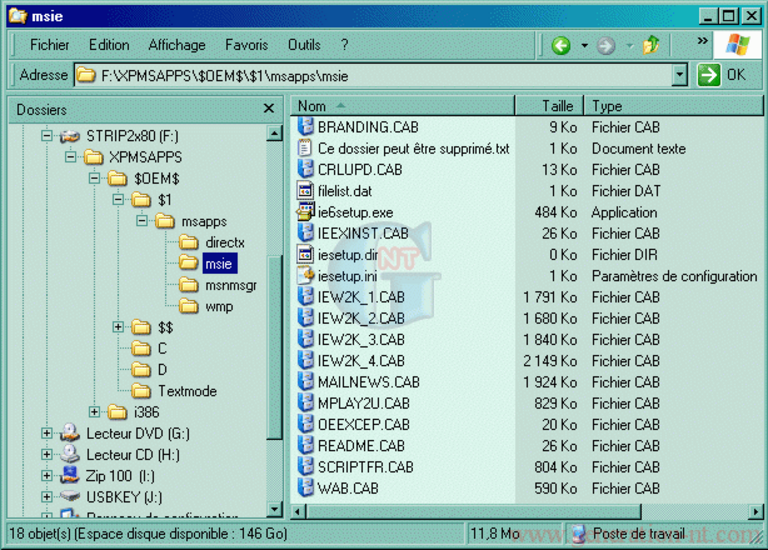Expand the i386 folder node
This screenshot has height=550, width=768.
[x=94, y=412]
